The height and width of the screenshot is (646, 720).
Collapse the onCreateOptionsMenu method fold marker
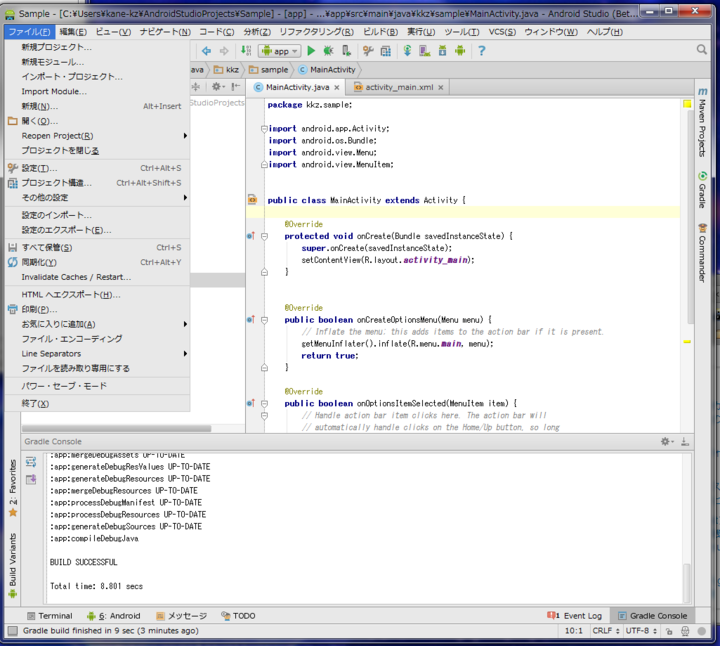click(x=264, y=320)
